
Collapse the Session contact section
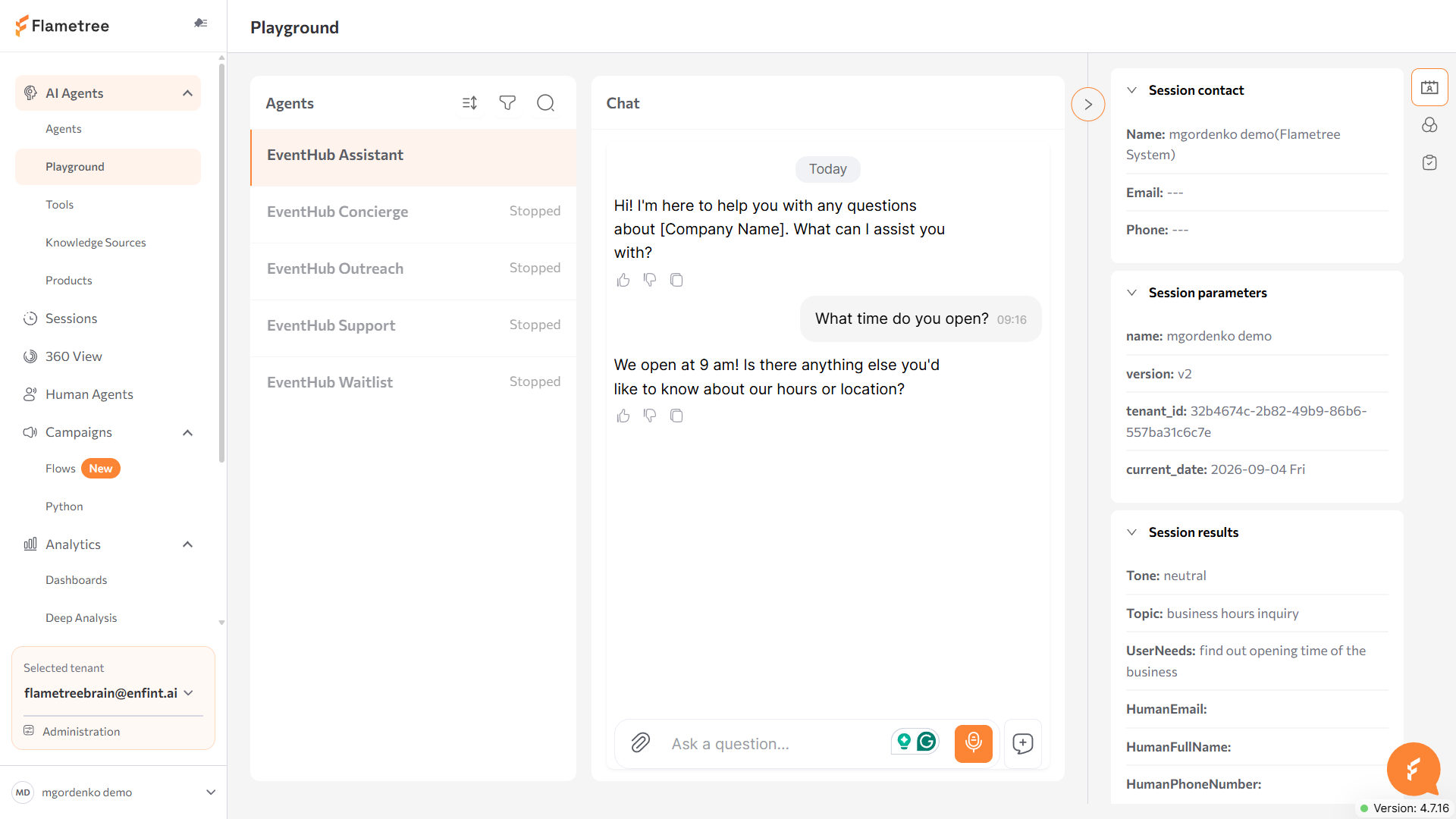click(1131, 90)
